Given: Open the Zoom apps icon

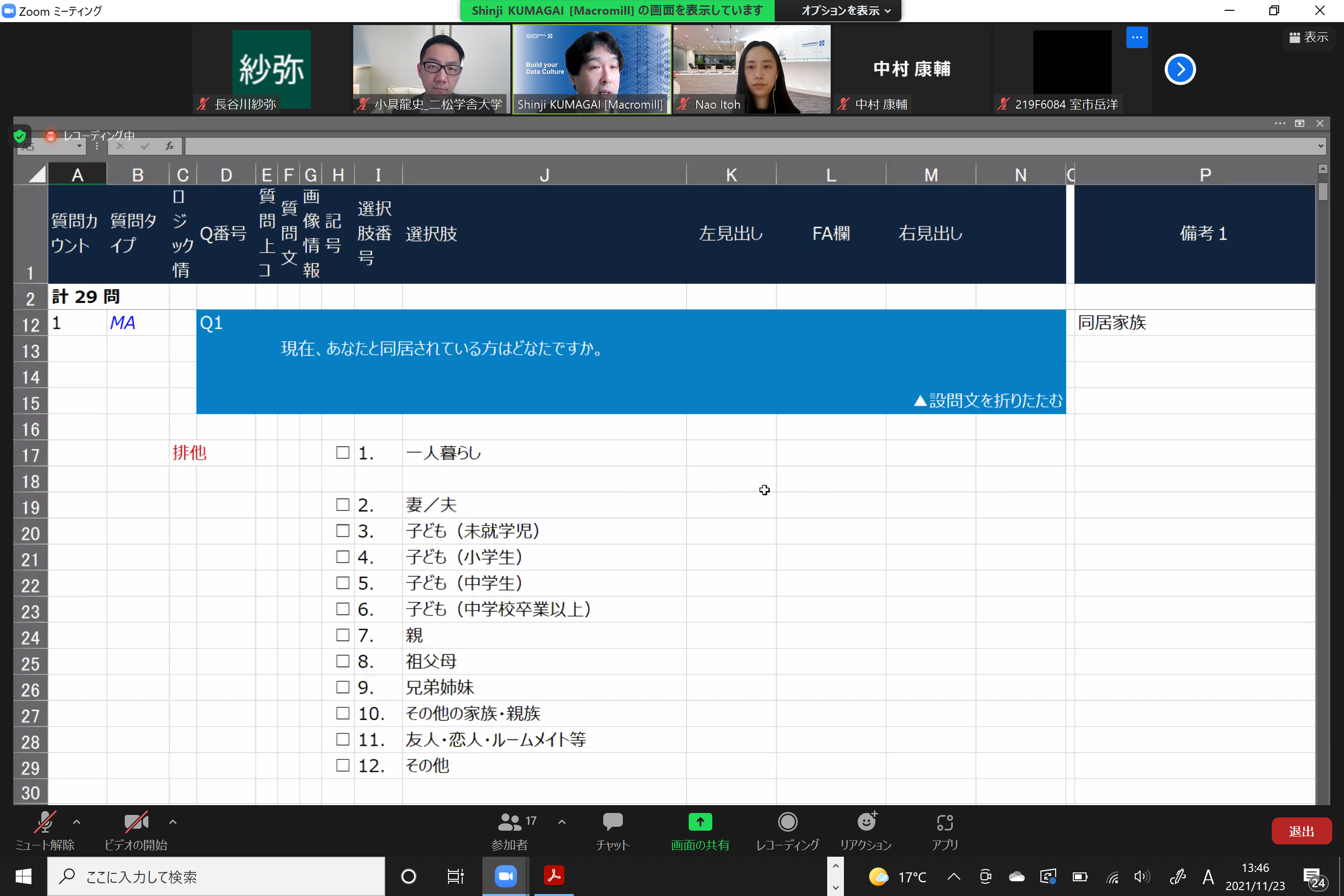Looking at the screenshot, I should (x=945, y=822).
